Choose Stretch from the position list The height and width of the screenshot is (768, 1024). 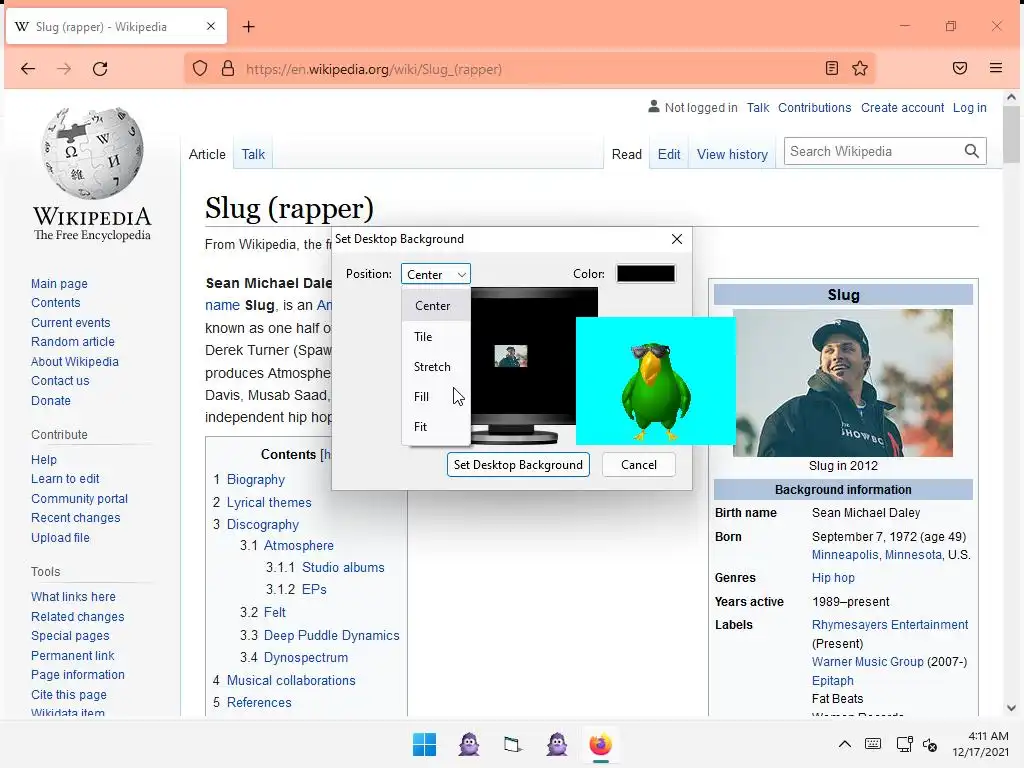436,366
